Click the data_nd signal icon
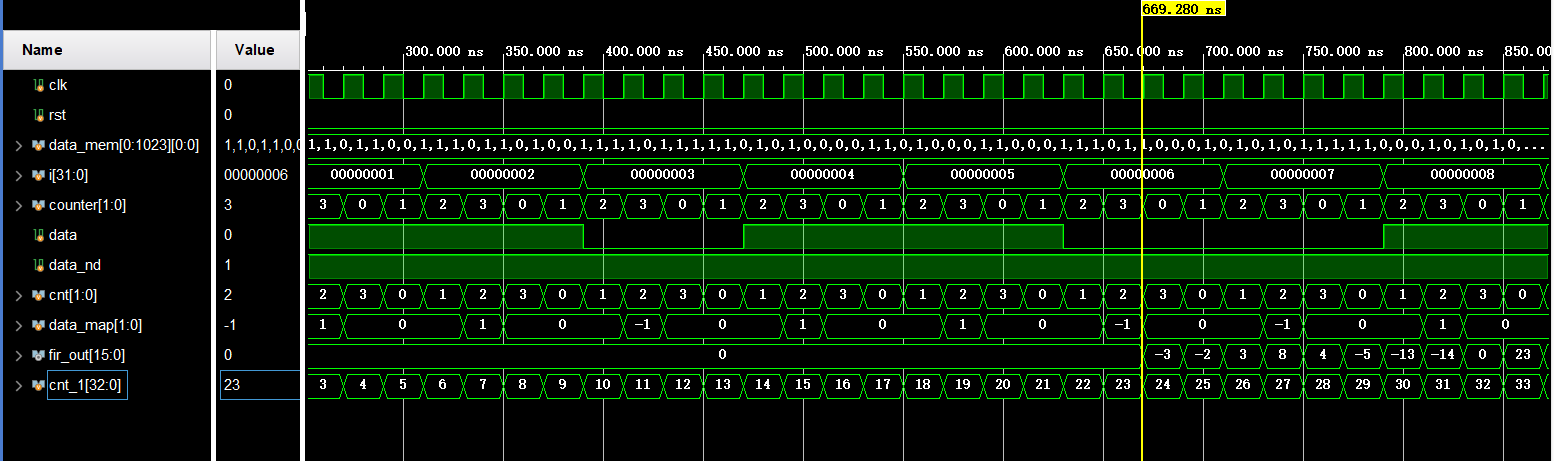Image resolution: width=1554 pixels, height=461 pixels. [x=40, y=265]
